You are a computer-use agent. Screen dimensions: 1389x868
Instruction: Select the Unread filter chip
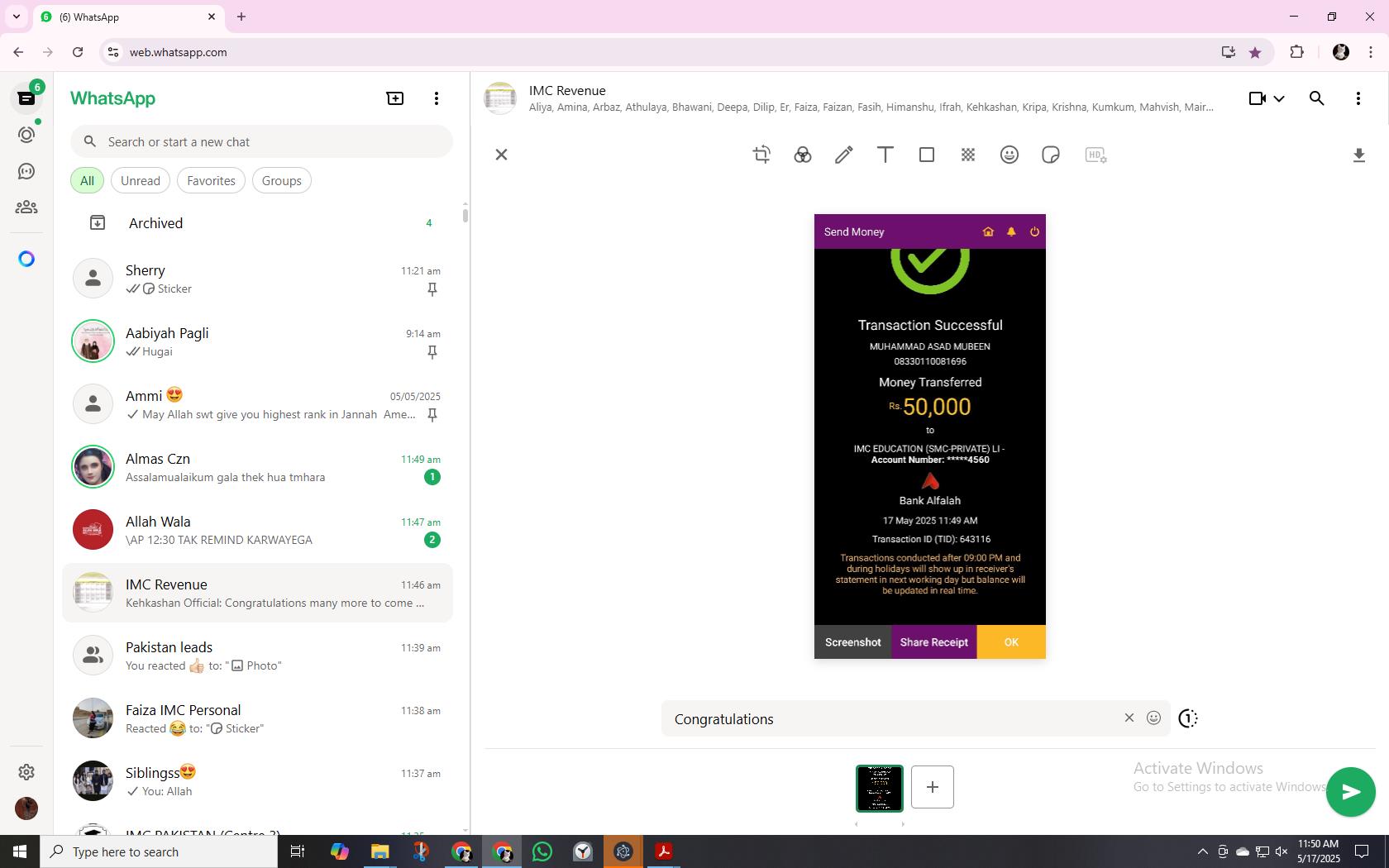(141, 180)
